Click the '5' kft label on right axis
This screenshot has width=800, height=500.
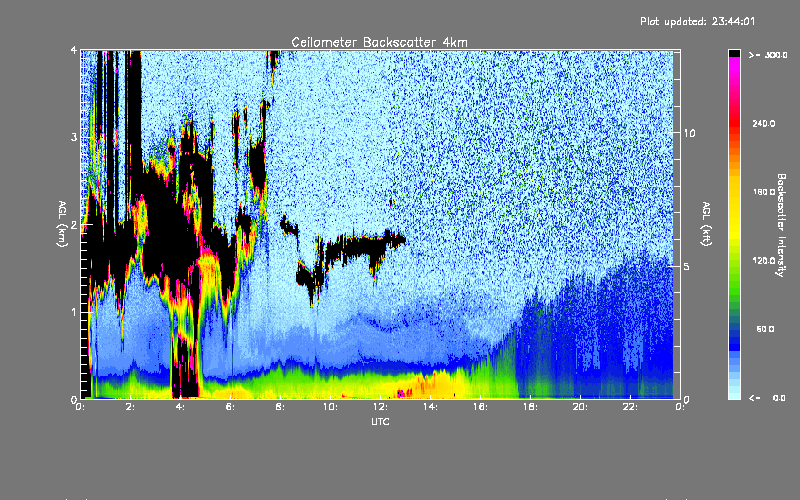point(687,266)
